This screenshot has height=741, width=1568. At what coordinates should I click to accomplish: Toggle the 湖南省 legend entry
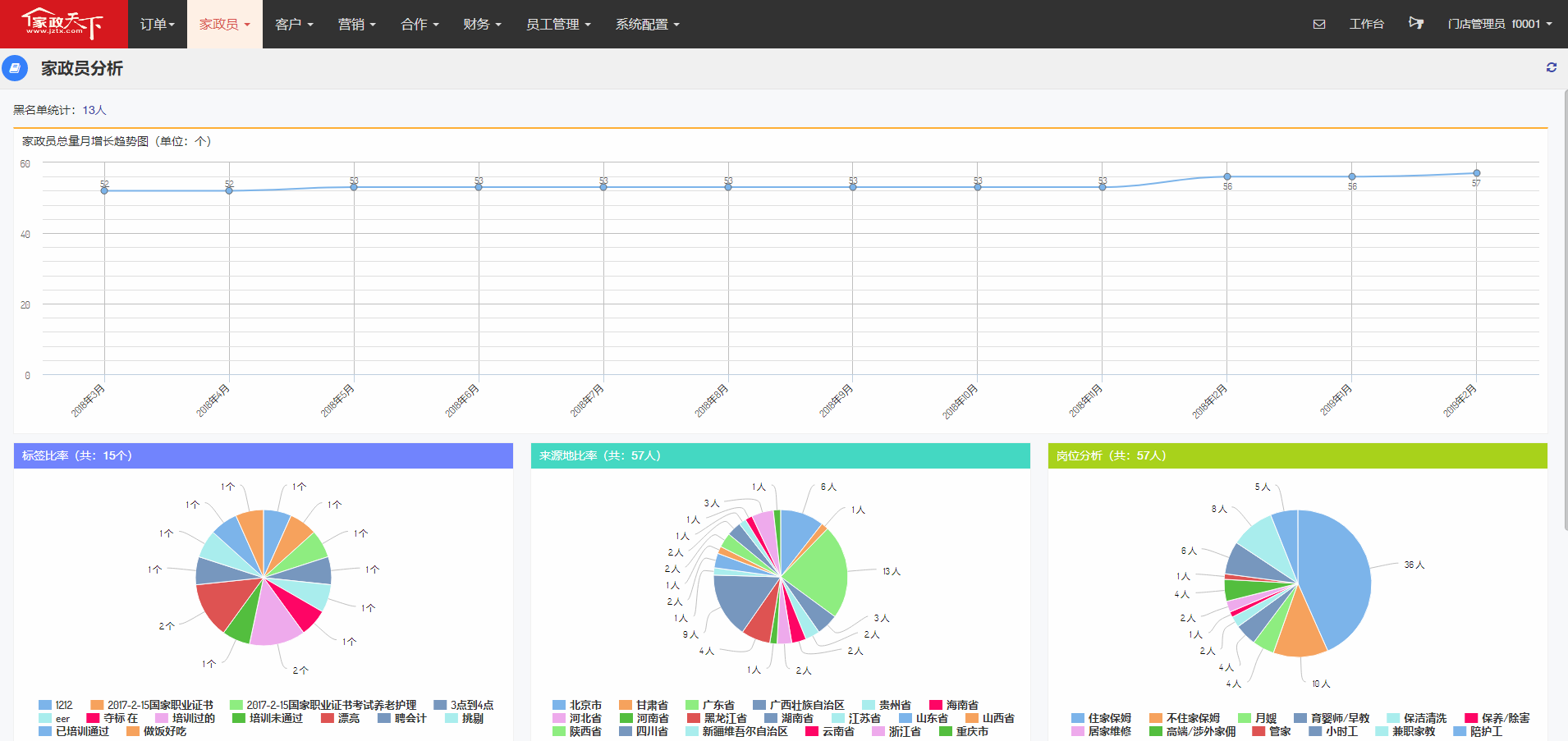point(789,718)
